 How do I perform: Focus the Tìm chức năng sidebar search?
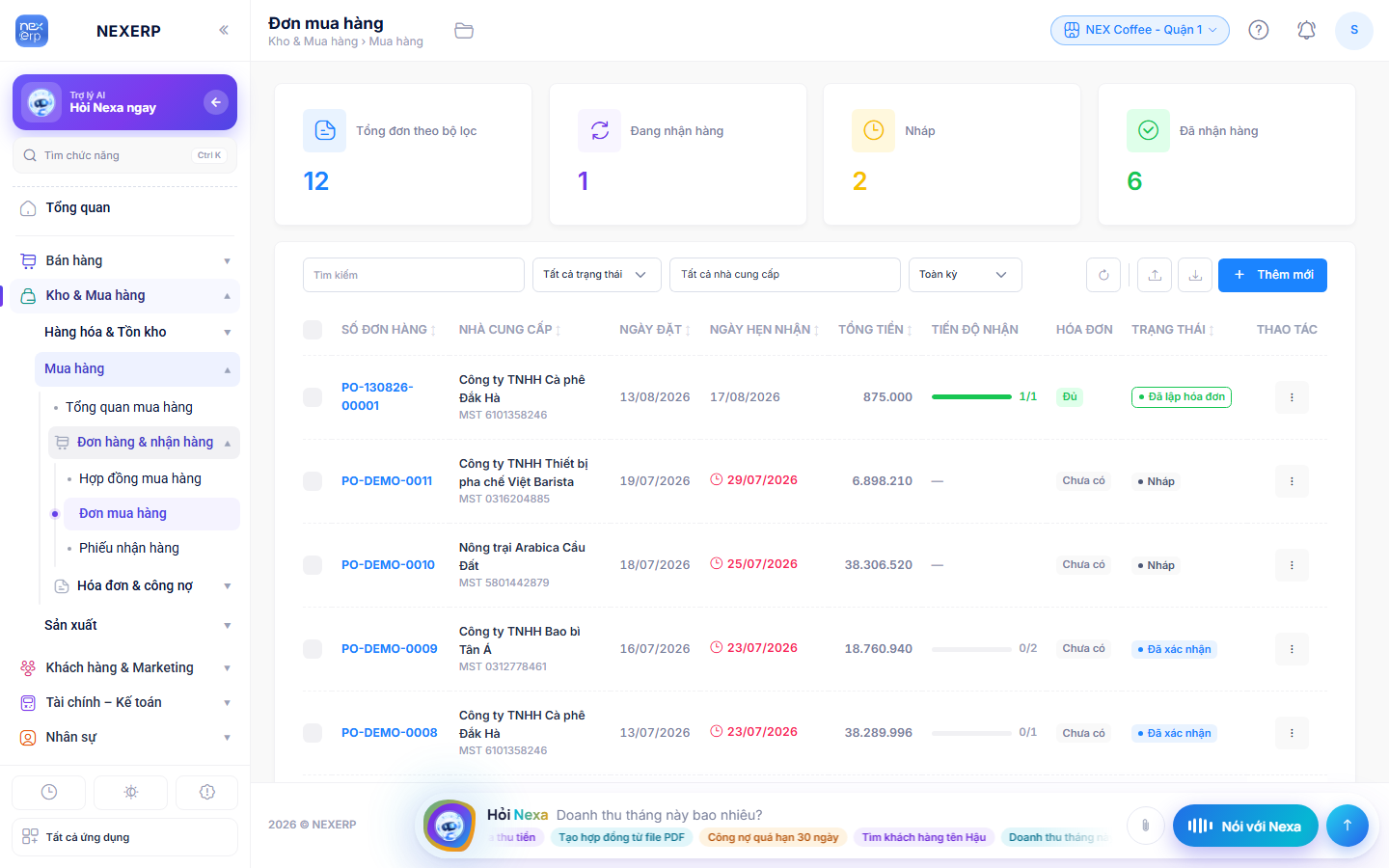click(x=124, y=155)
